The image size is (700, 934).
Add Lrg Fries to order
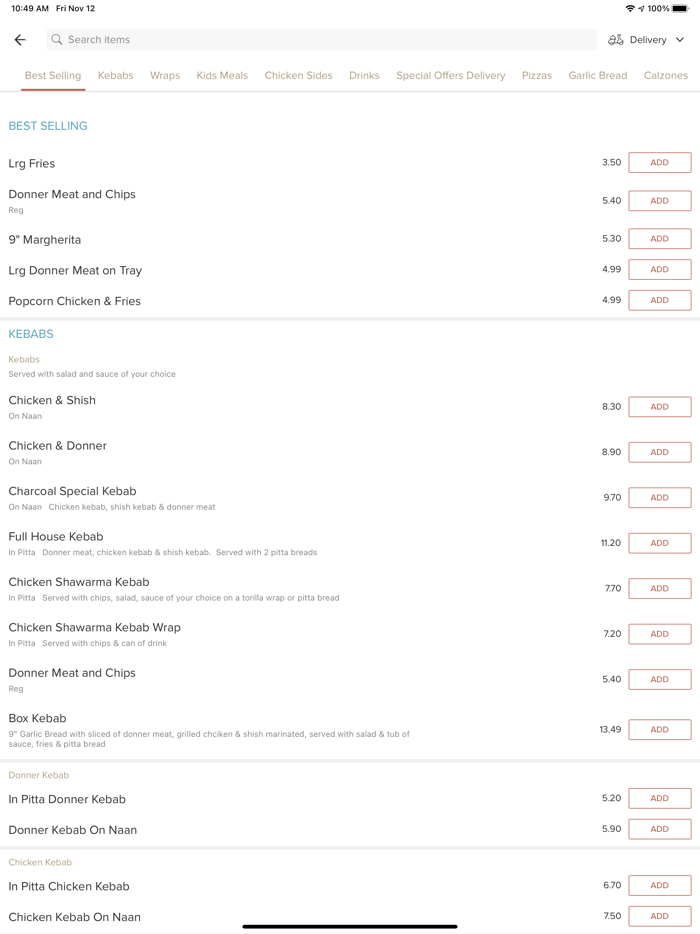click(659, 163)
